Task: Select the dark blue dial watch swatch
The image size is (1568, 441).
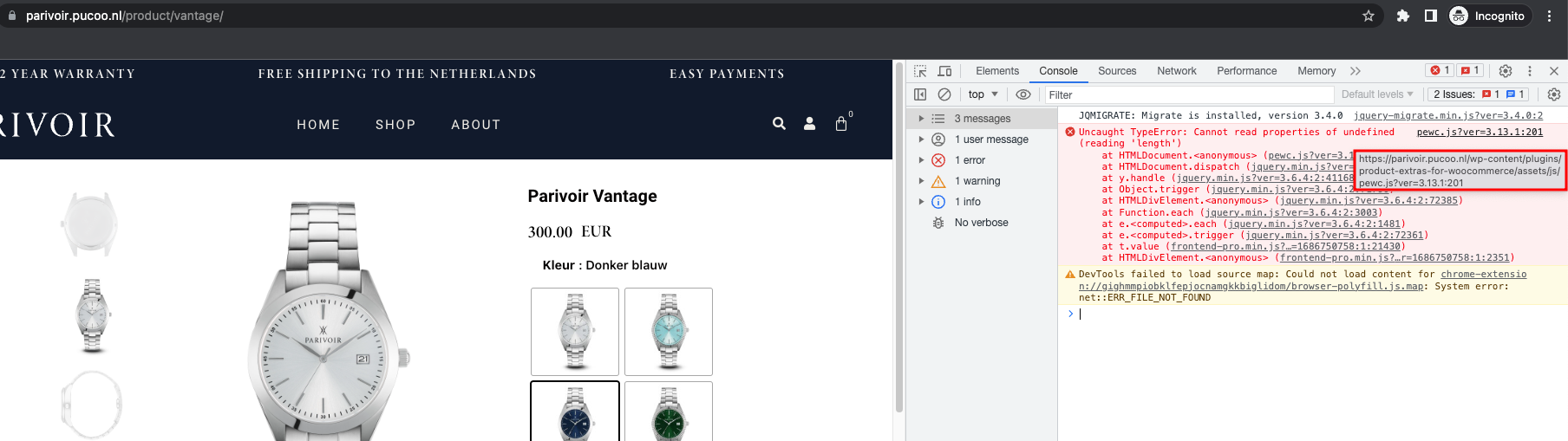Action: pos(575,412)
